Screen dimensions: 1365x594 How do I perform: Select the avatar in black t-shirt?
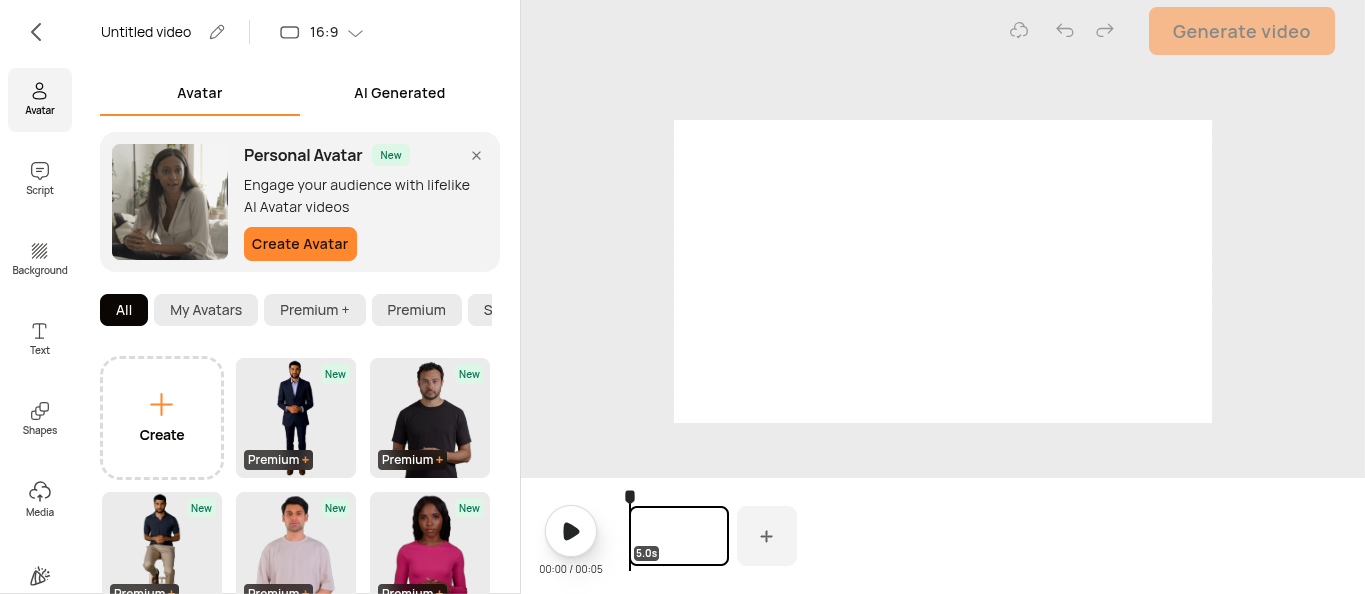pyautogui.click(x=430, y=418)
